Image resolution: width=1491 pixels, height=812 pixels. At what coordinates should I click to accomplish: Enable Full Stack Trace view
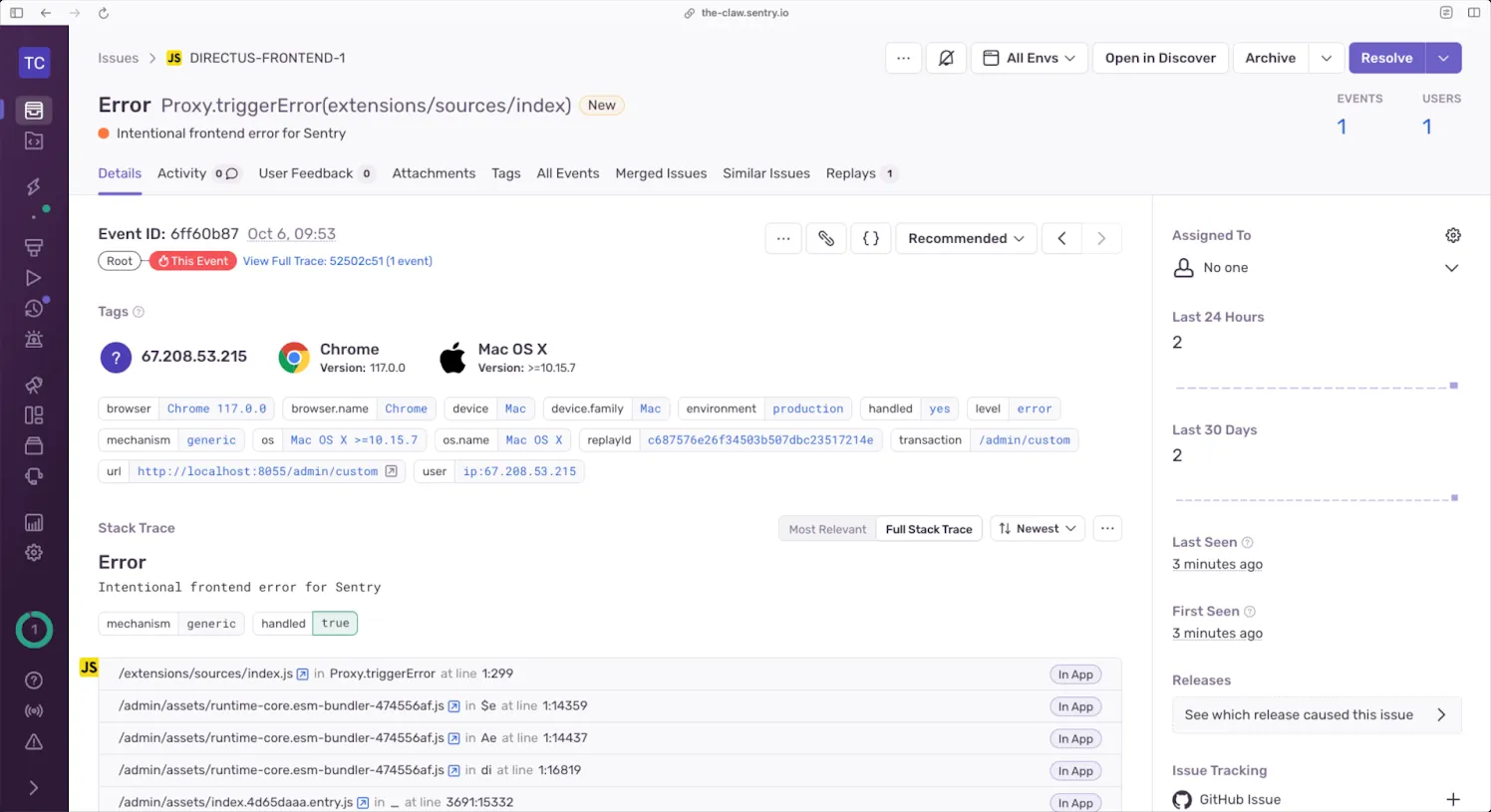pyautogui.click(x=928, y=529)
